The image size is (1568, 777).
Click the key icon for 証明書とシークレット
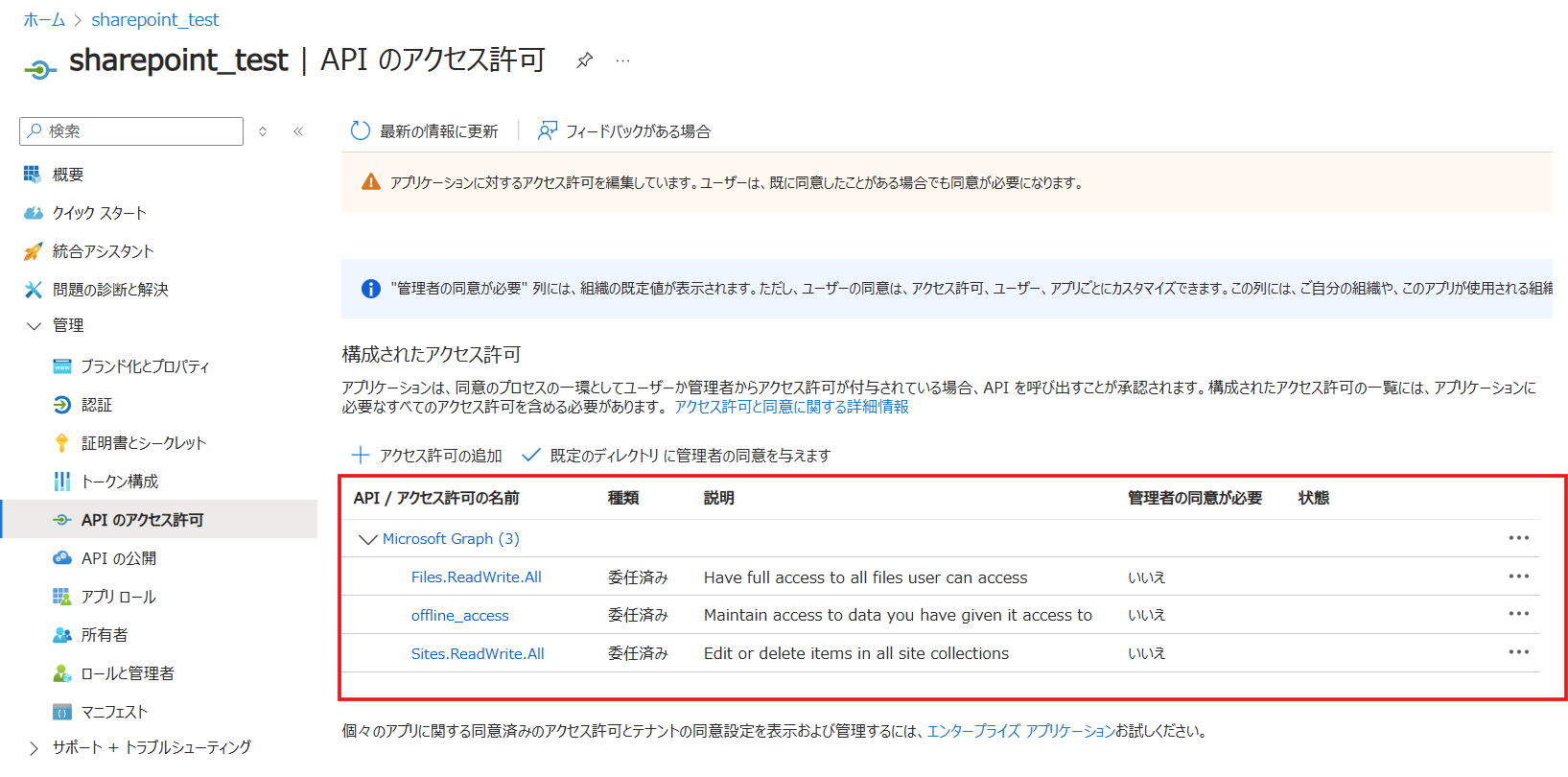click(62, 443)
